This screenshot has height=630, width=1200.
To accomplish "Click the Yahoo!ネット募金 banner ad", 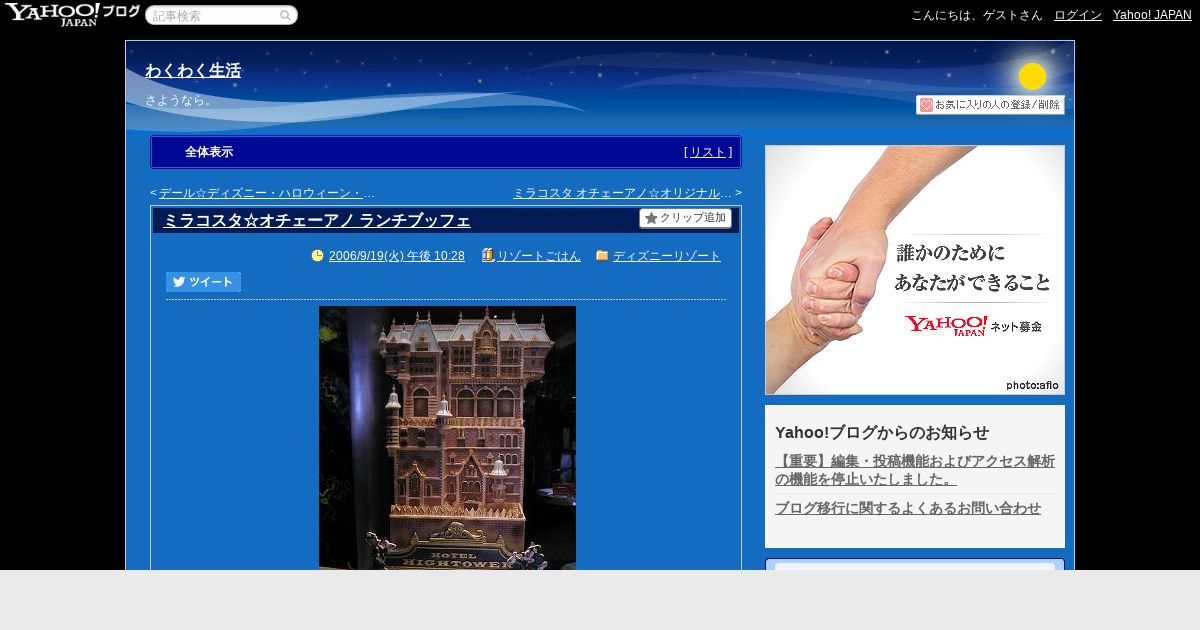I will click(x=915, y=270).
